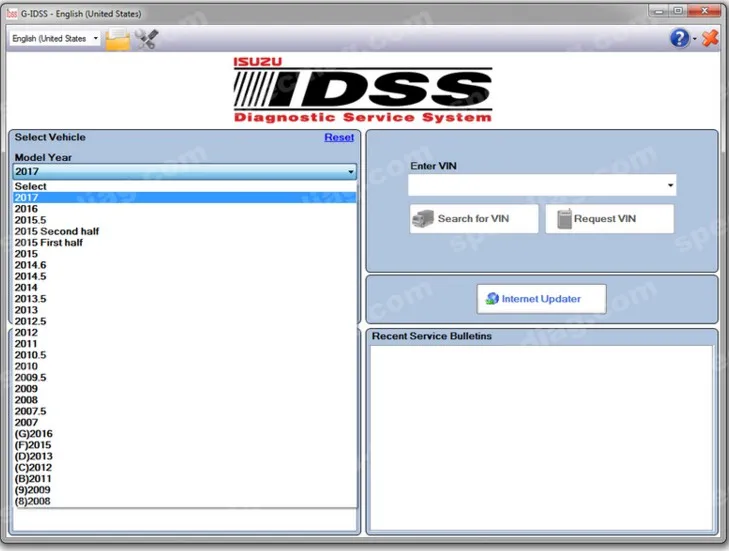Select model year 2017 in list
The height and width of the screenshot is (551, 729).
[185, 197]
